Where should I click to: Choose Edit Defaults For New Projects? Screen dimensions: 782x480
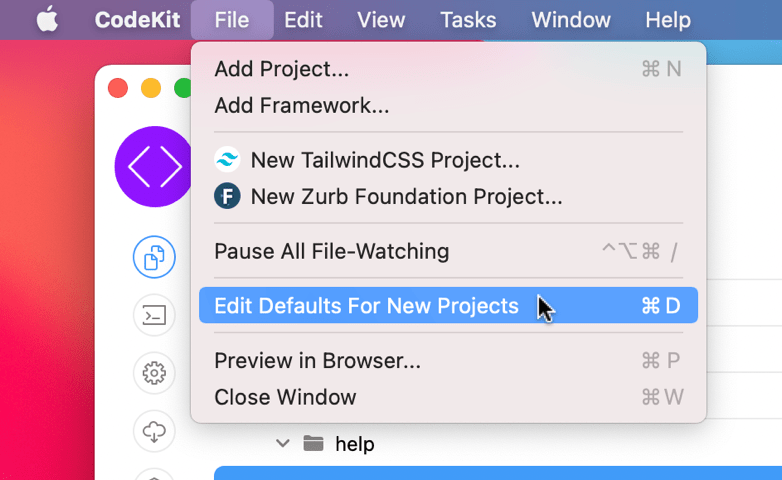[448, 305]
